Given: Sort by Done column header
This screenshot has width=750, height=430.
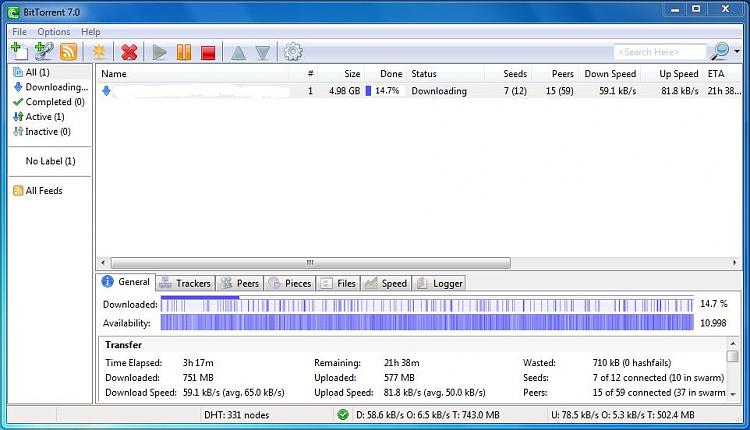Looking at the screenshot, I should coord(386,74).
